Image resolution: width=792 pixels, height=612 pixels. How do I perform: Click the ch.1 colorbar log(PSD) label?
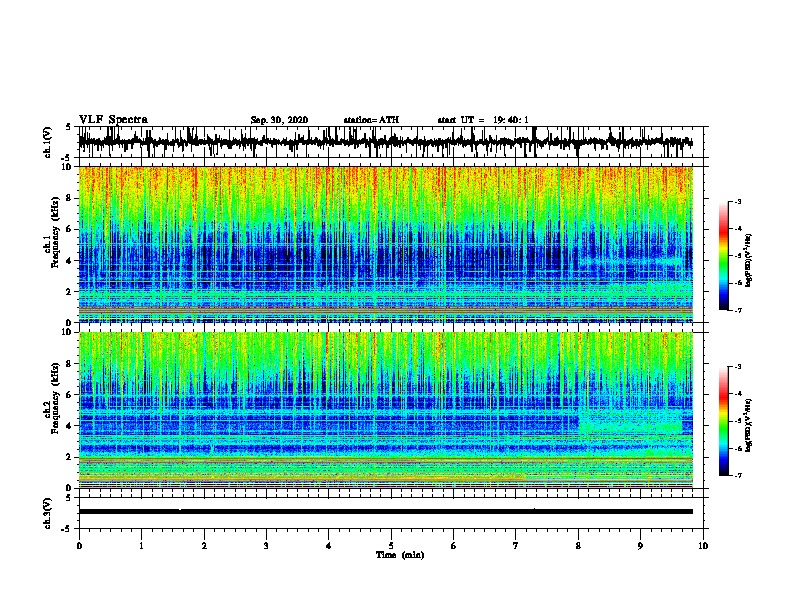pyautogui.click(x=749, y=261)
